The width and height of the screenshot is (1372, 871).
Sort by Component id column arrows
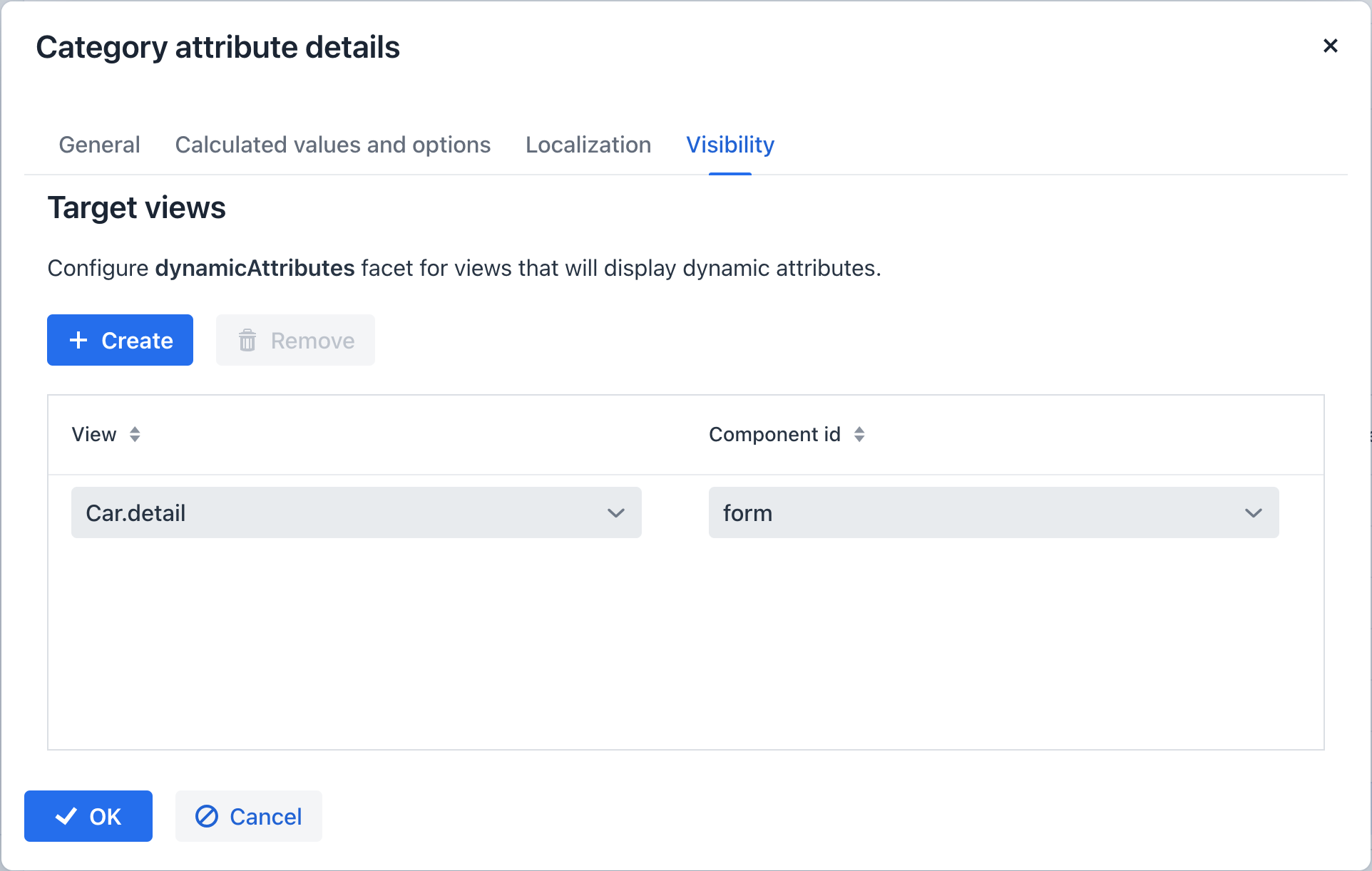859,435
